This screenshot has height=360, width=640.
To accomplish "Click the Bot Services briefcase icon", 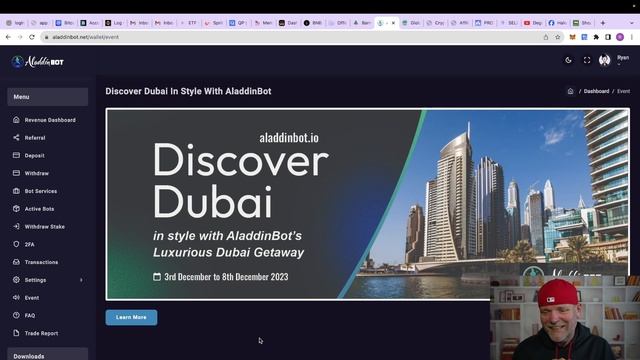I will pyautogui.click(x=16, y=191).
